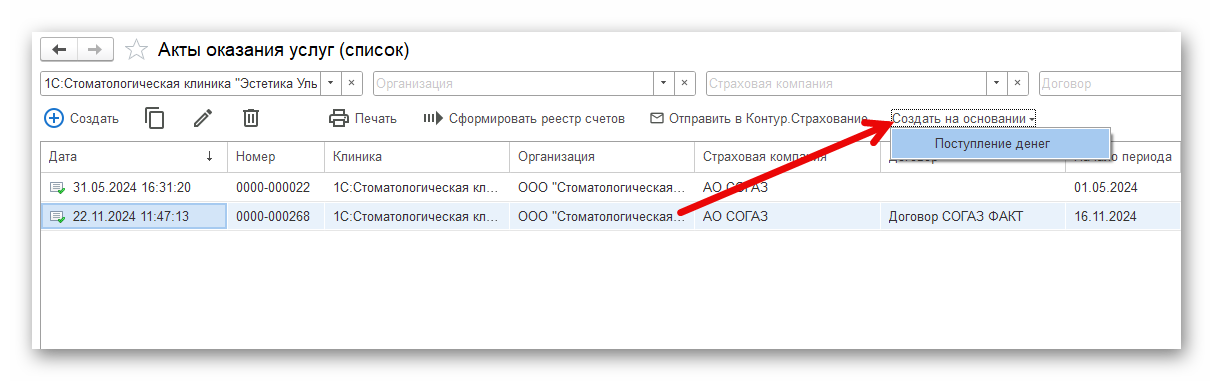Viewport: 1213px width, 381px height.
Task: Expand the Организация filter dropdown arrow
Action: pos(664,84)
